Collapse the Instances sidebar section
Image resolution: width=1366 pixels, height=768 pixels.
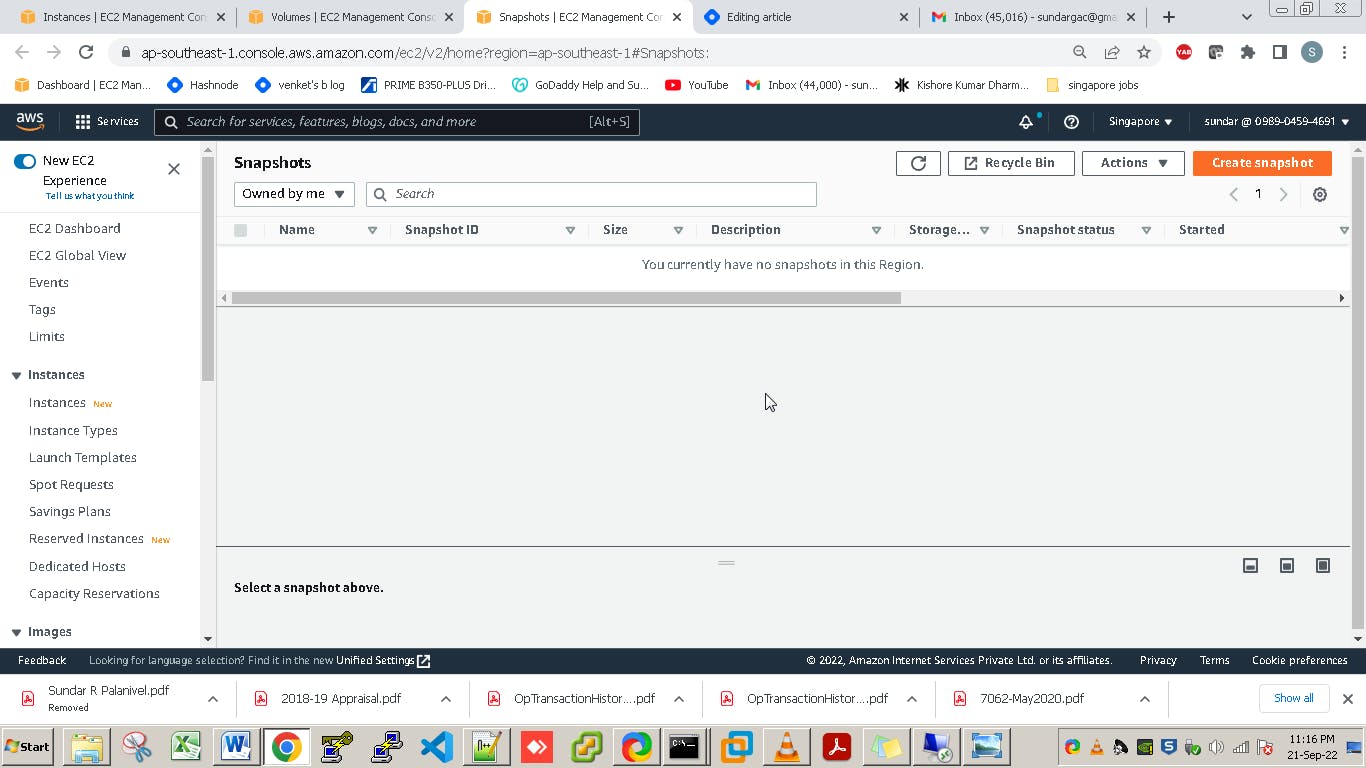(x=16, y=375)
